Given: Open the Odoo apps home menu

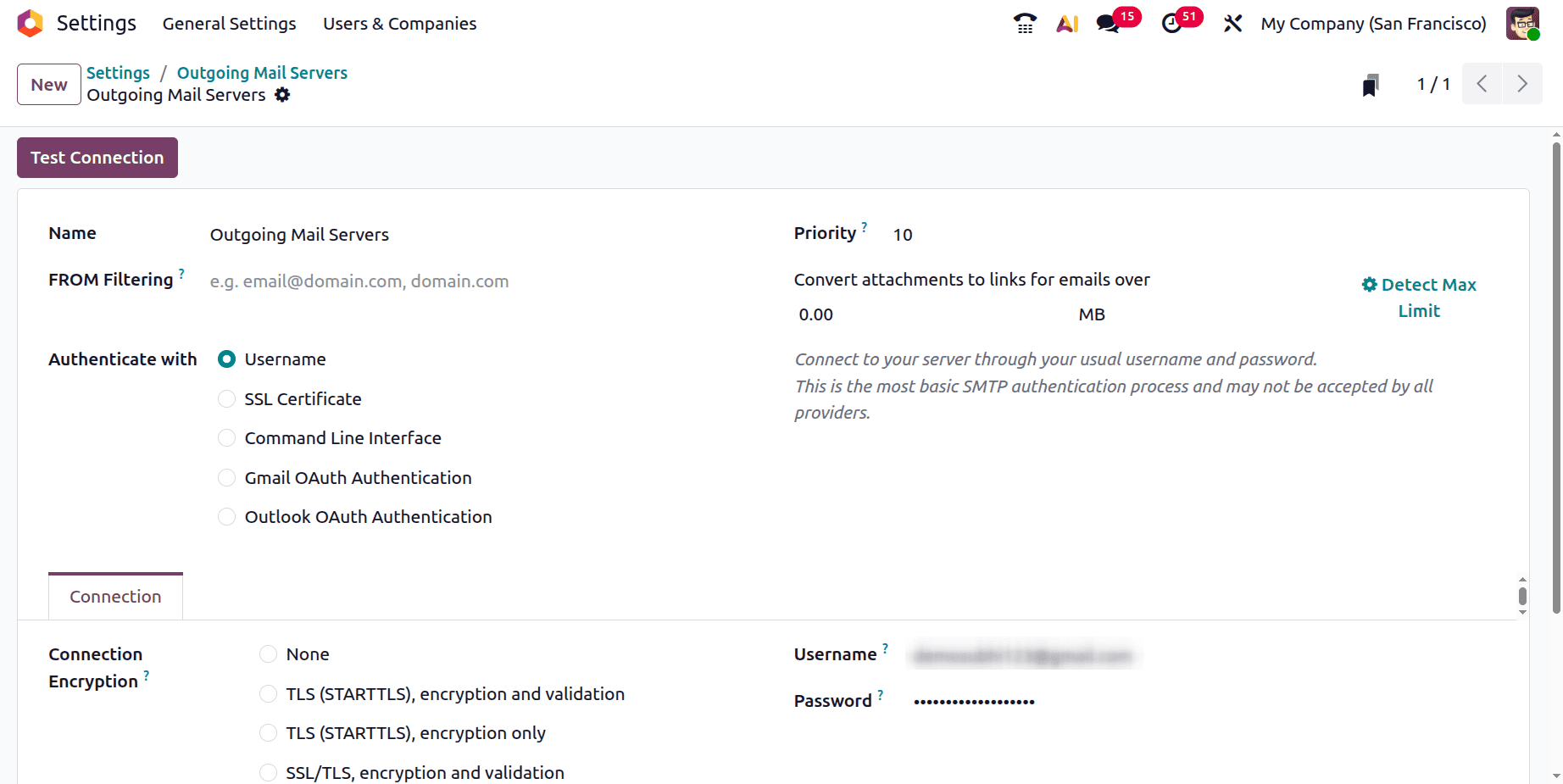Looking at the screenshot, I should pos(30,23).
